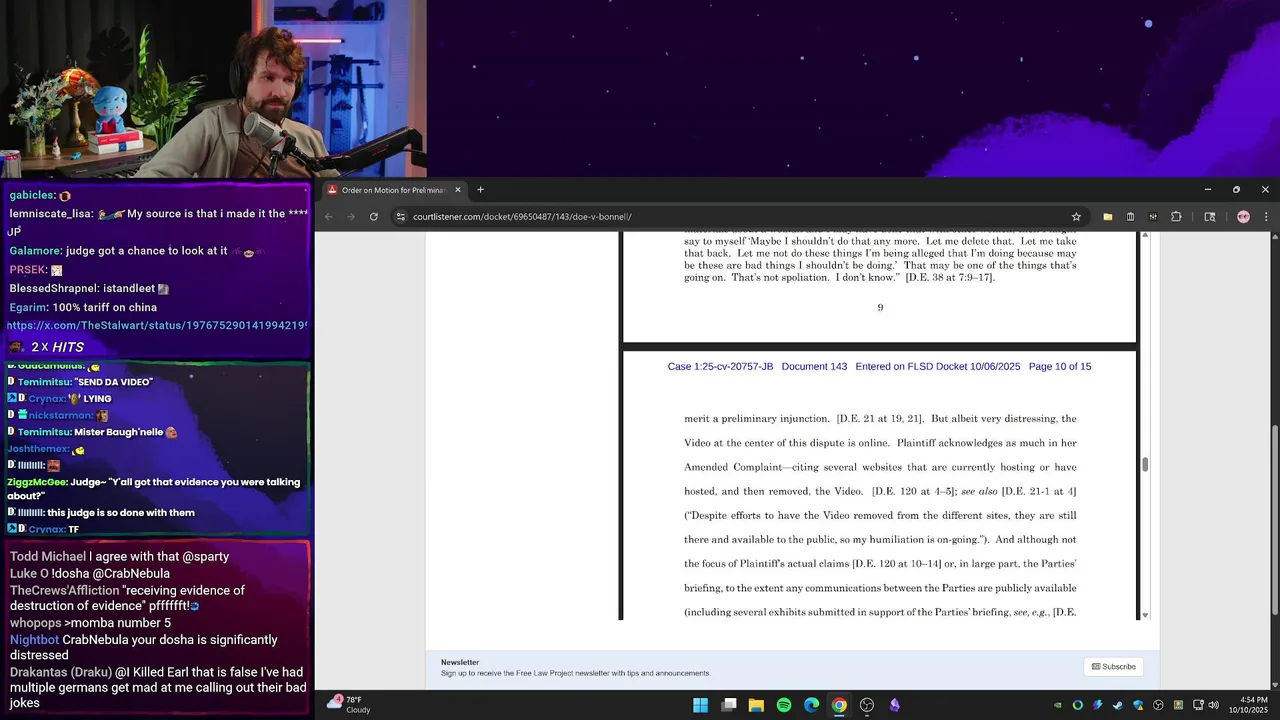Viewport: 1280px width, 720px height.
Task: Go forward in browser history
Action: [351, 216]
